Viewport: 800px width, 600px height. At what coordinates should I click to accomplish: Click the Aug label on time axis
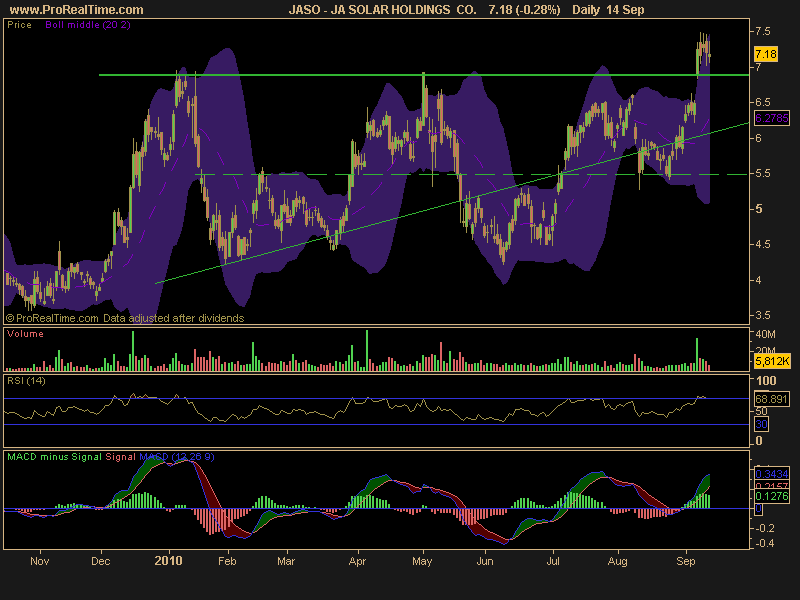tap(617, 561)
